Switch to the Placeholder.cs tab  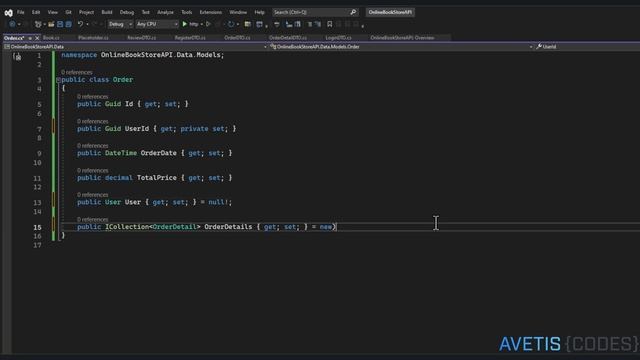click(x=93, y=38)
